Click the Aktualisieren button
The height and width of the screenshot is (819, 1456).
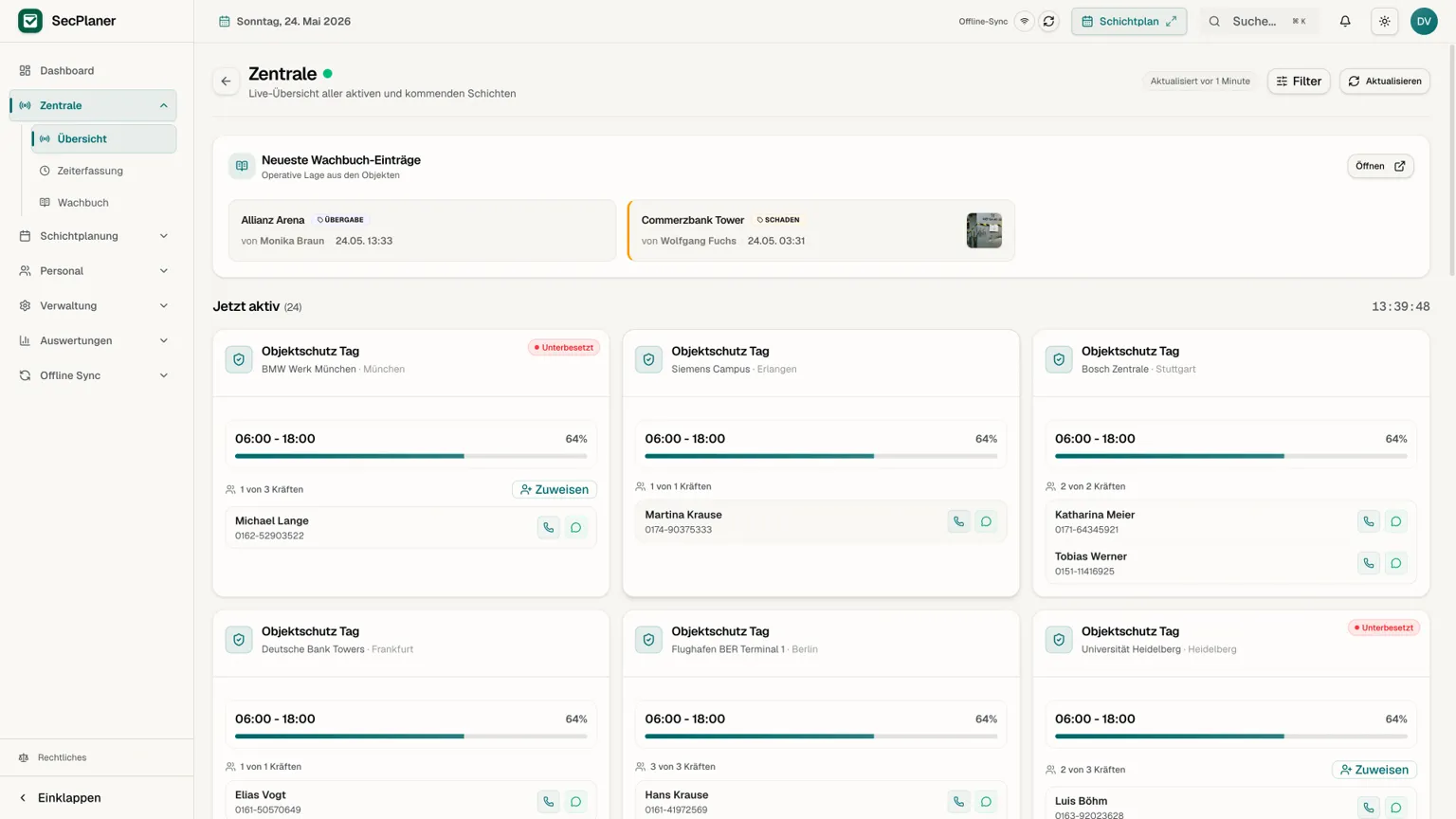[x=1385, y=82]
